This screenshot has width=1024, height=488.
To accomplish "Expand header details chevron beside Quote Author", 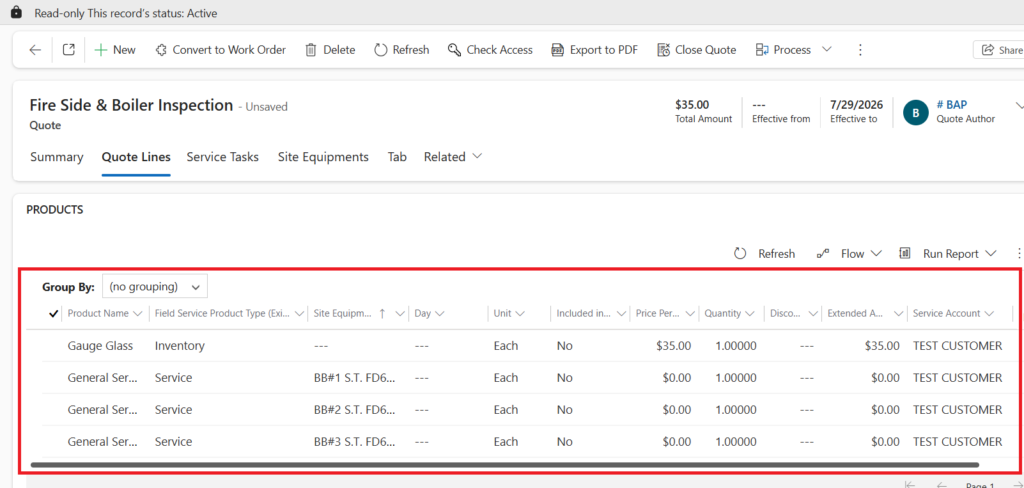I will click(x=1019, y=105).
